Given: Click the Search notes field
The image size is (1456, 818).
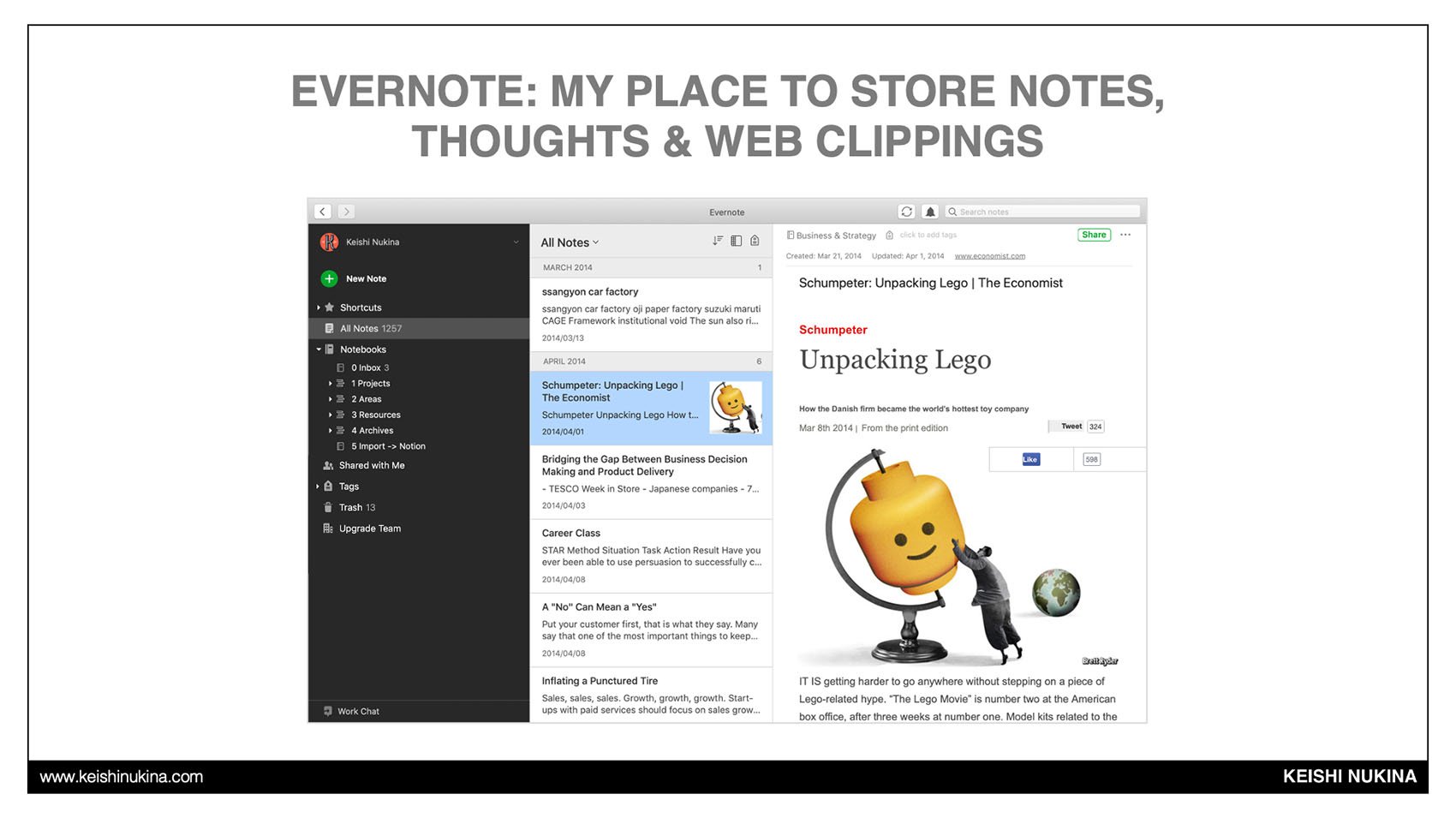Looking at the screenshot, I should (1042, 212).
